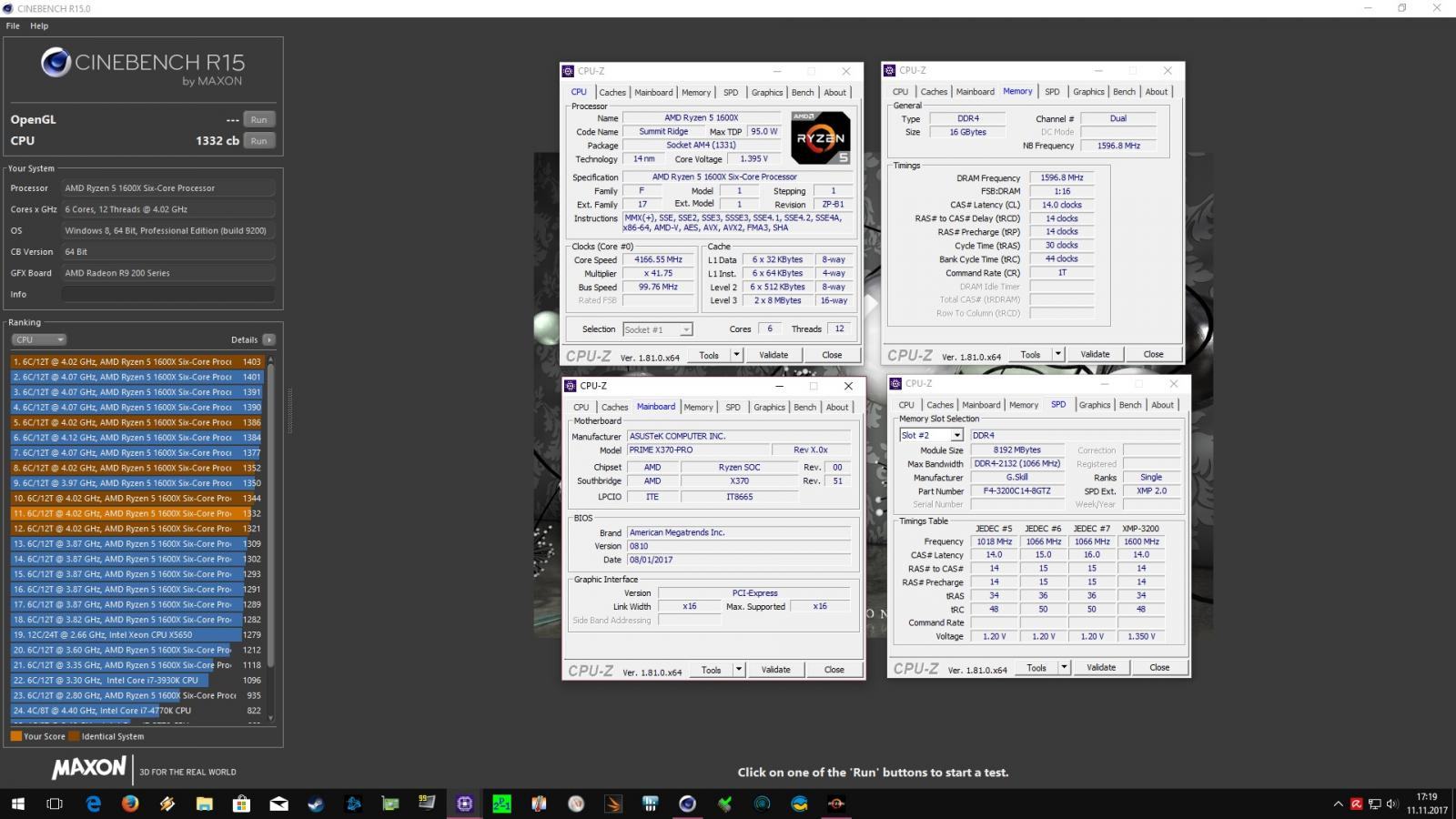
Task: Click the Cinebench R15 logo icon
Action: click(x=56, y=63)
